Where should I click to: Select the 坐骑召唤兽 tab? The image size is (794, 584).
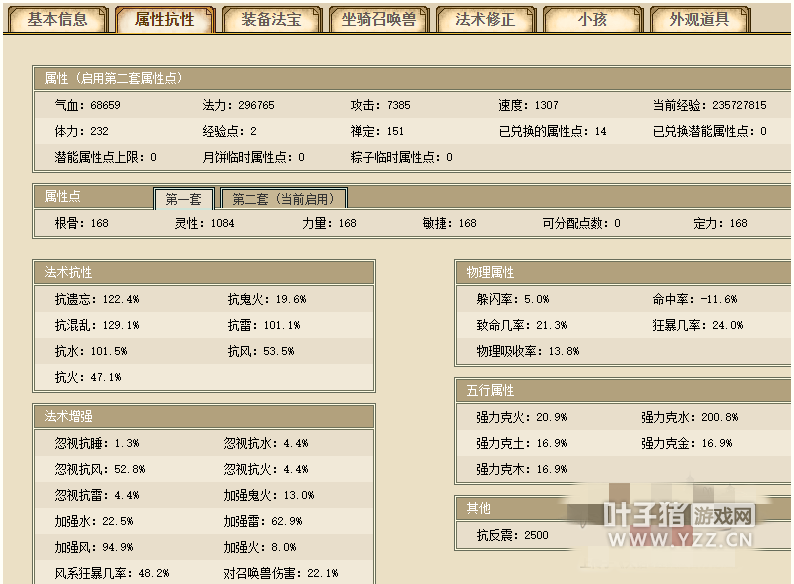[378, 19]
